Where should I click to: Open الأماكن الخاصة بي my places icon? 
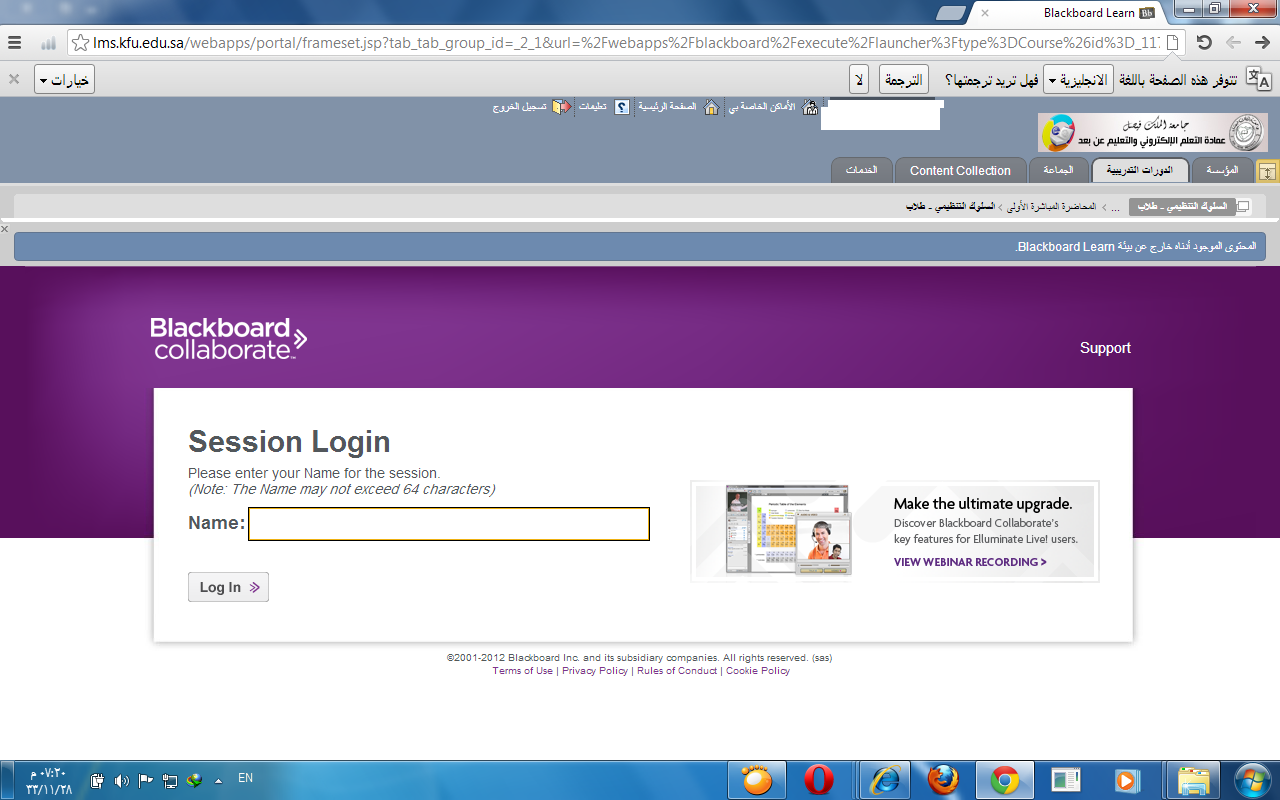click(810, 106)
